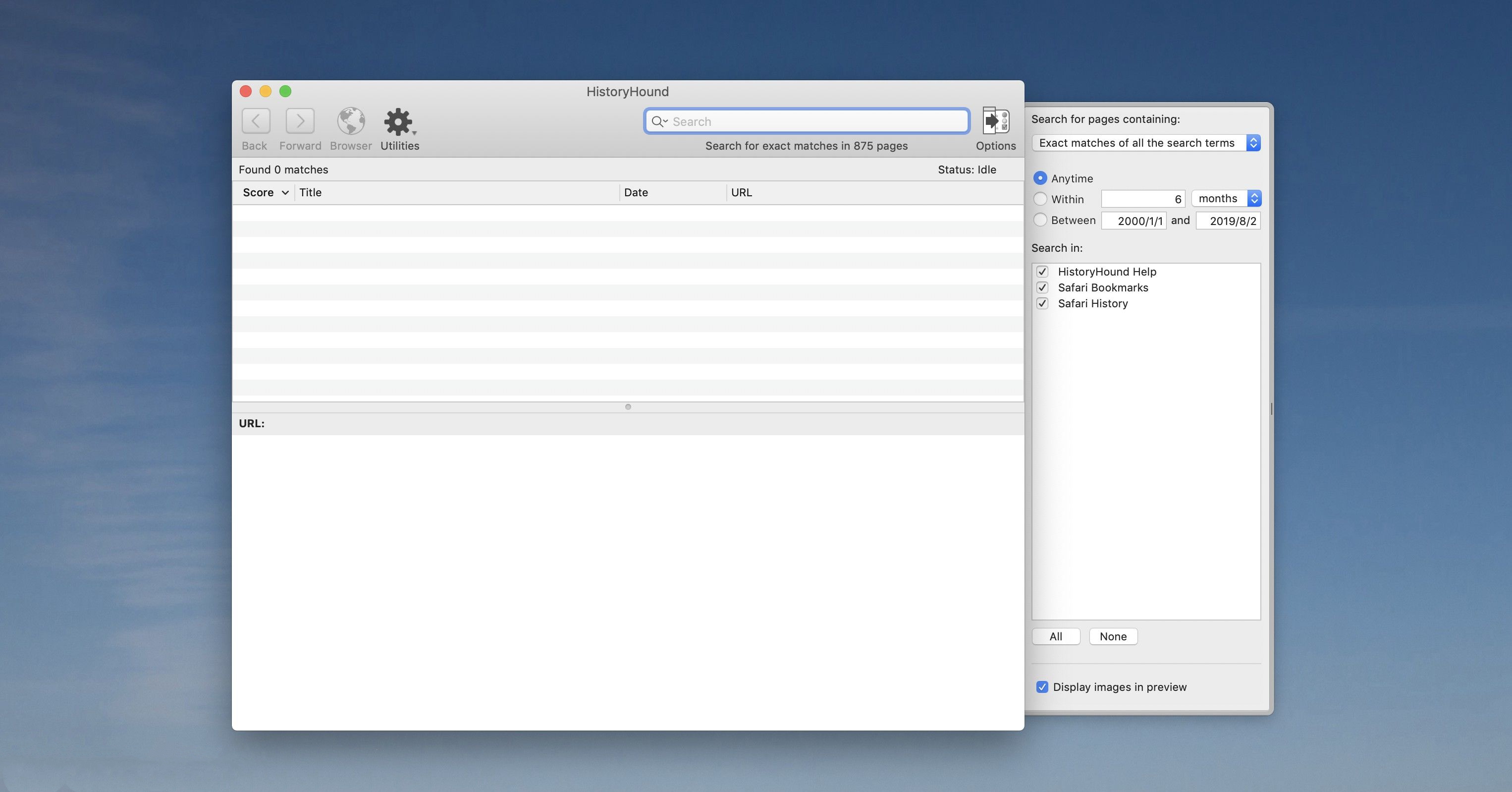Click the Back arrow toolbar icon
1512x792 pixels.
[x=256, y=121]
